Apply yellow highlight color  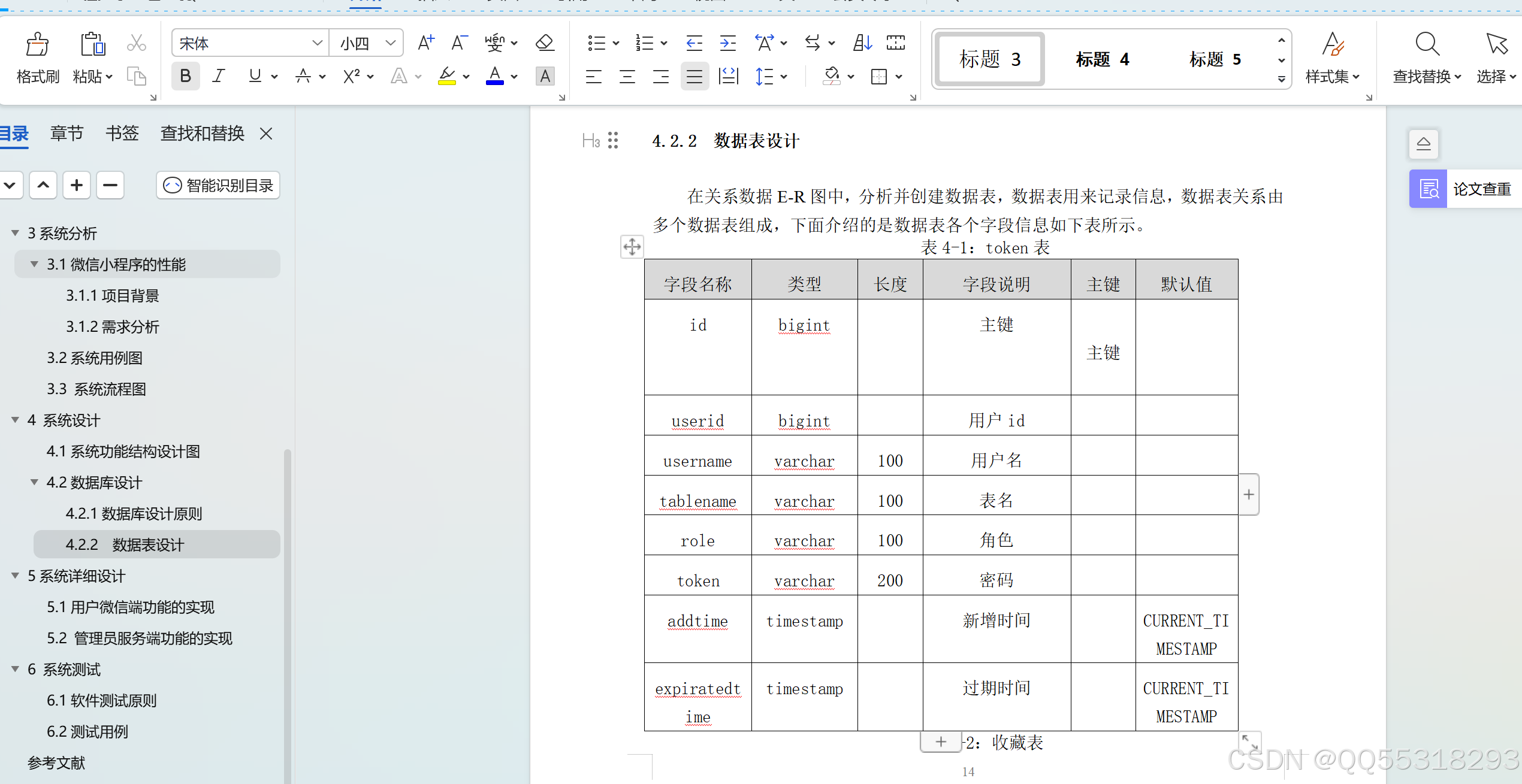tap(447, 76)
